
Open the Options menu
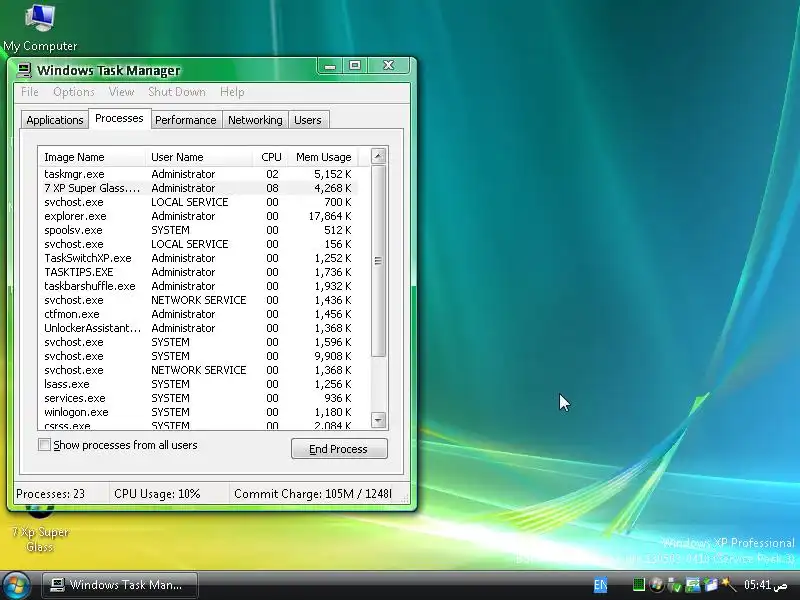point(74,92)
